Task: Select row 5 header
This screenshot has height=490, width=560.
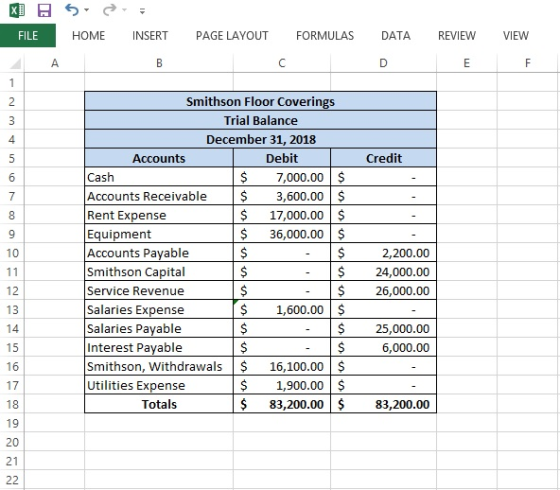Action: (x=12, y=158)
